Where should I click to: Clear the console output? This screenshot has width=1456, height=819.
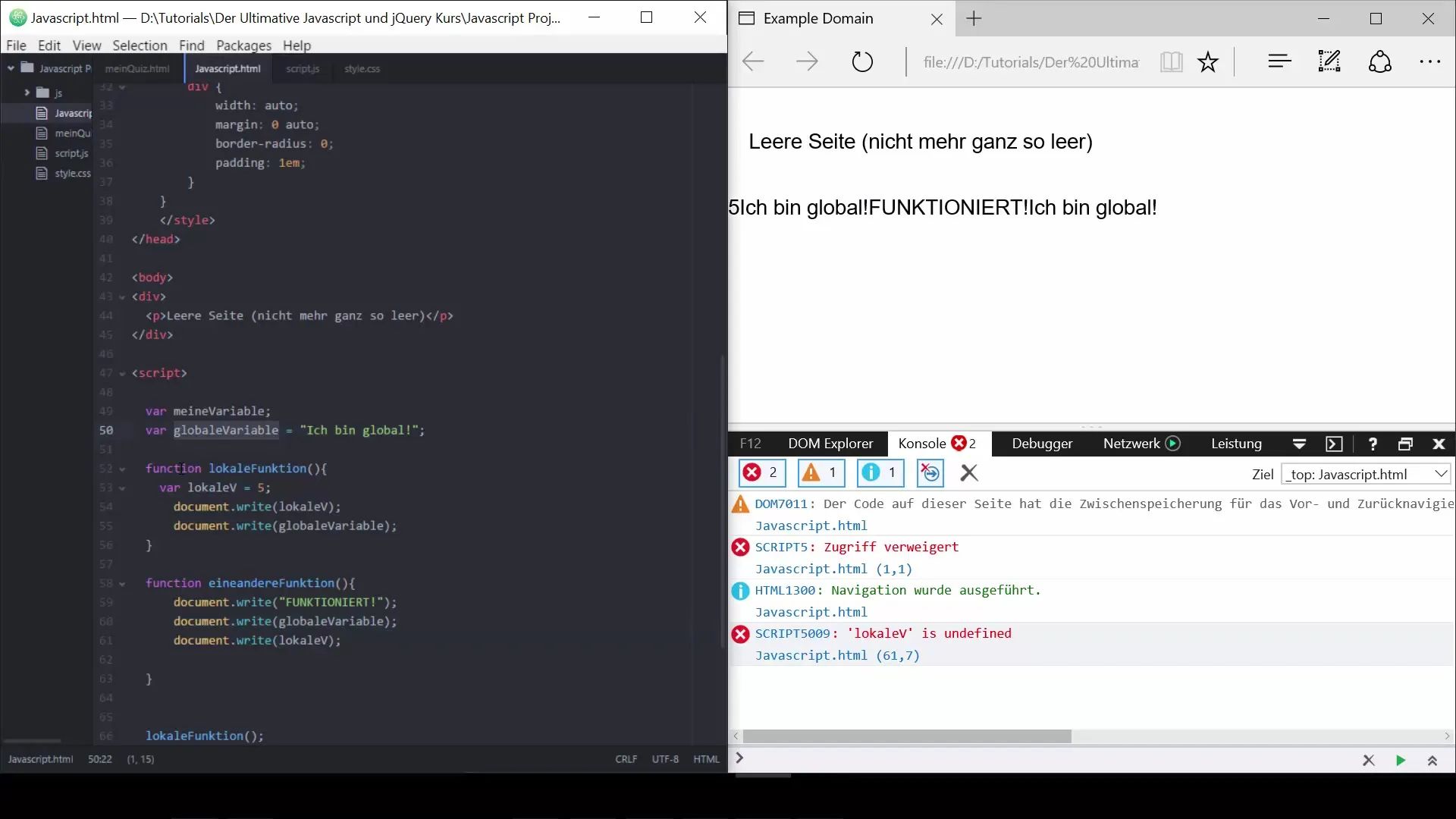(x=969, y=473)
